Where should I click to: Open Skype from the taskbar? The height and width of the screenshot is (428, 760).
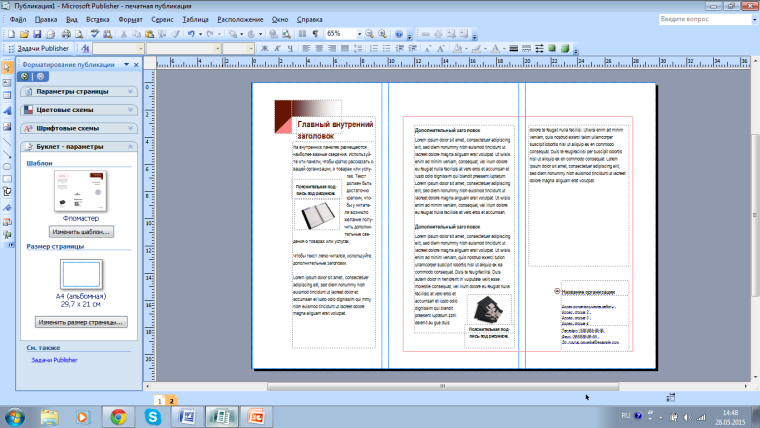(x=152, y=415)
